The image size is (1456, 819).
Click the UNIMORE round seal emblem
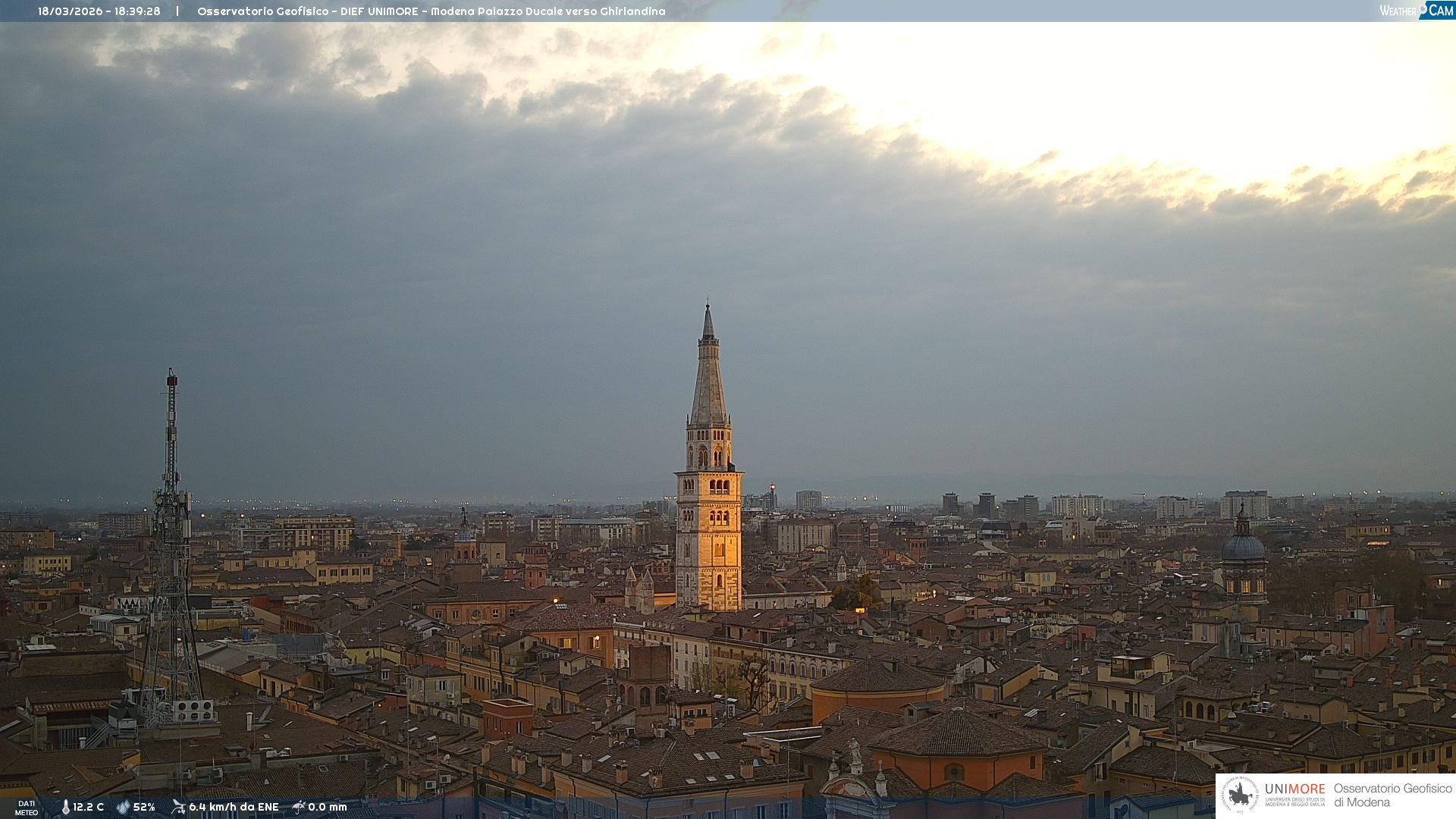tap(1239, 795)
